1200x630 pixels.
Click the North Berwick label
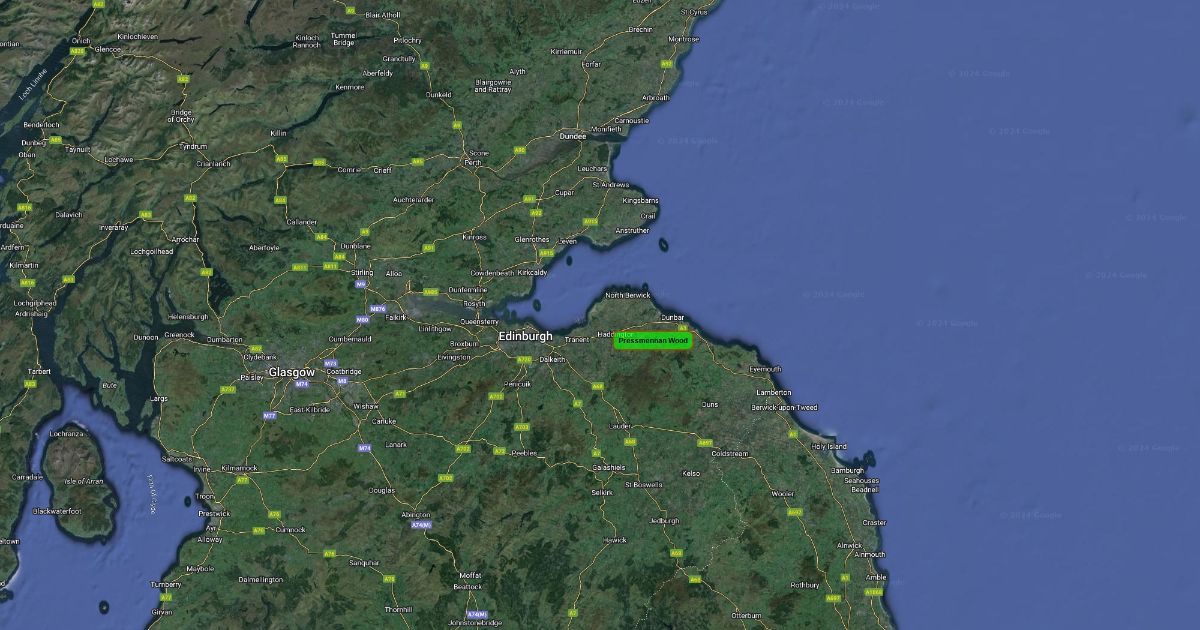tap(627, 295)
